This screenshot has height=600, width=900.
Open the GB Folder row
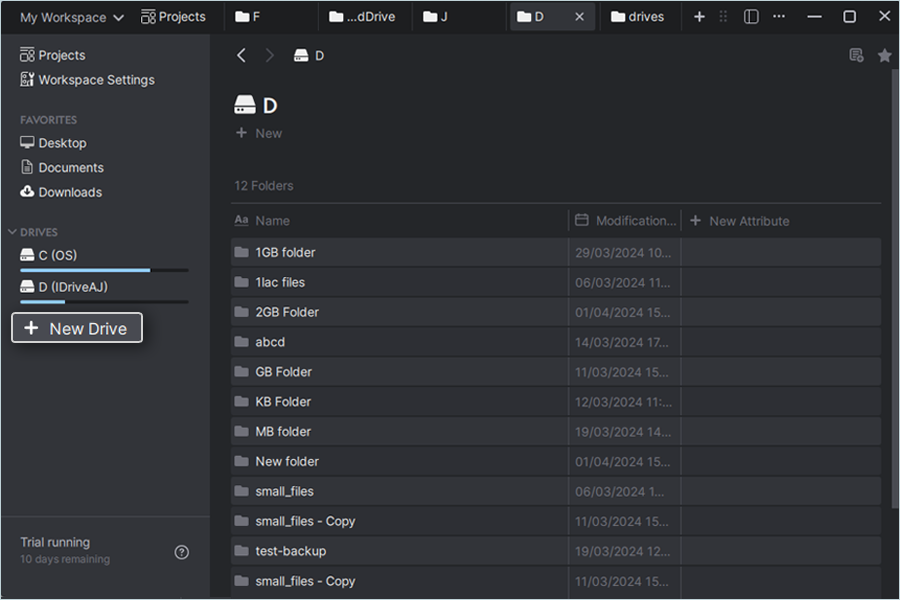pos(556,372)
